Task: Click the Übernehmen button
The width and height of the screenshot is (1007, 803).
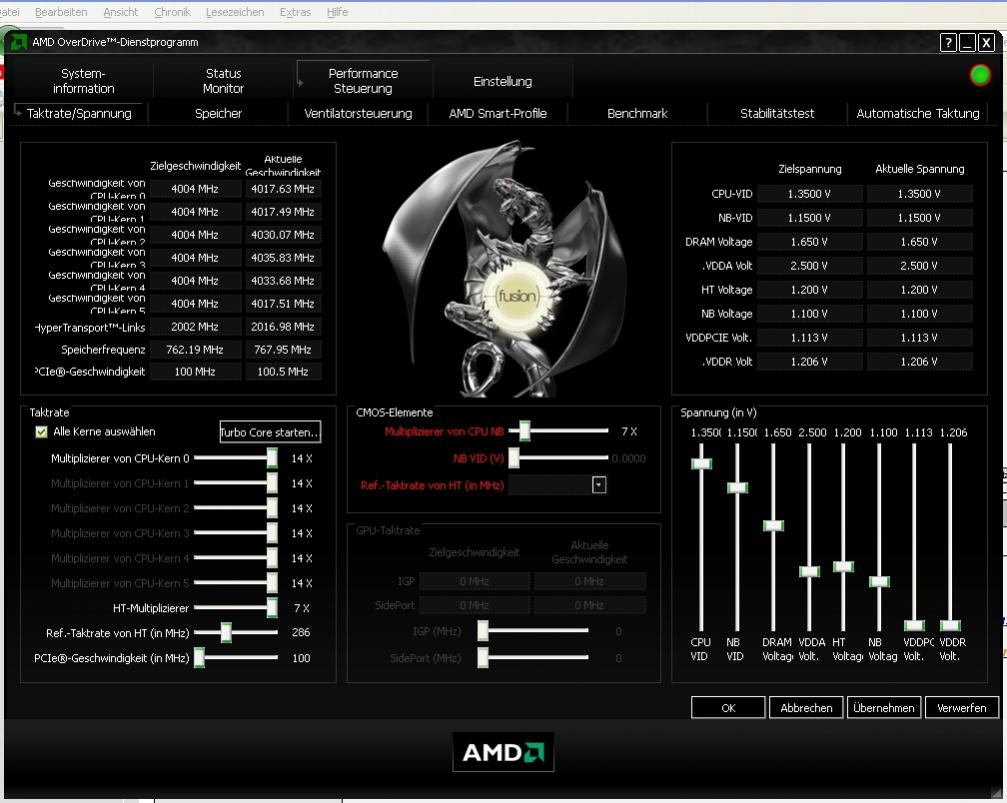Action: (x=884, y=708)
